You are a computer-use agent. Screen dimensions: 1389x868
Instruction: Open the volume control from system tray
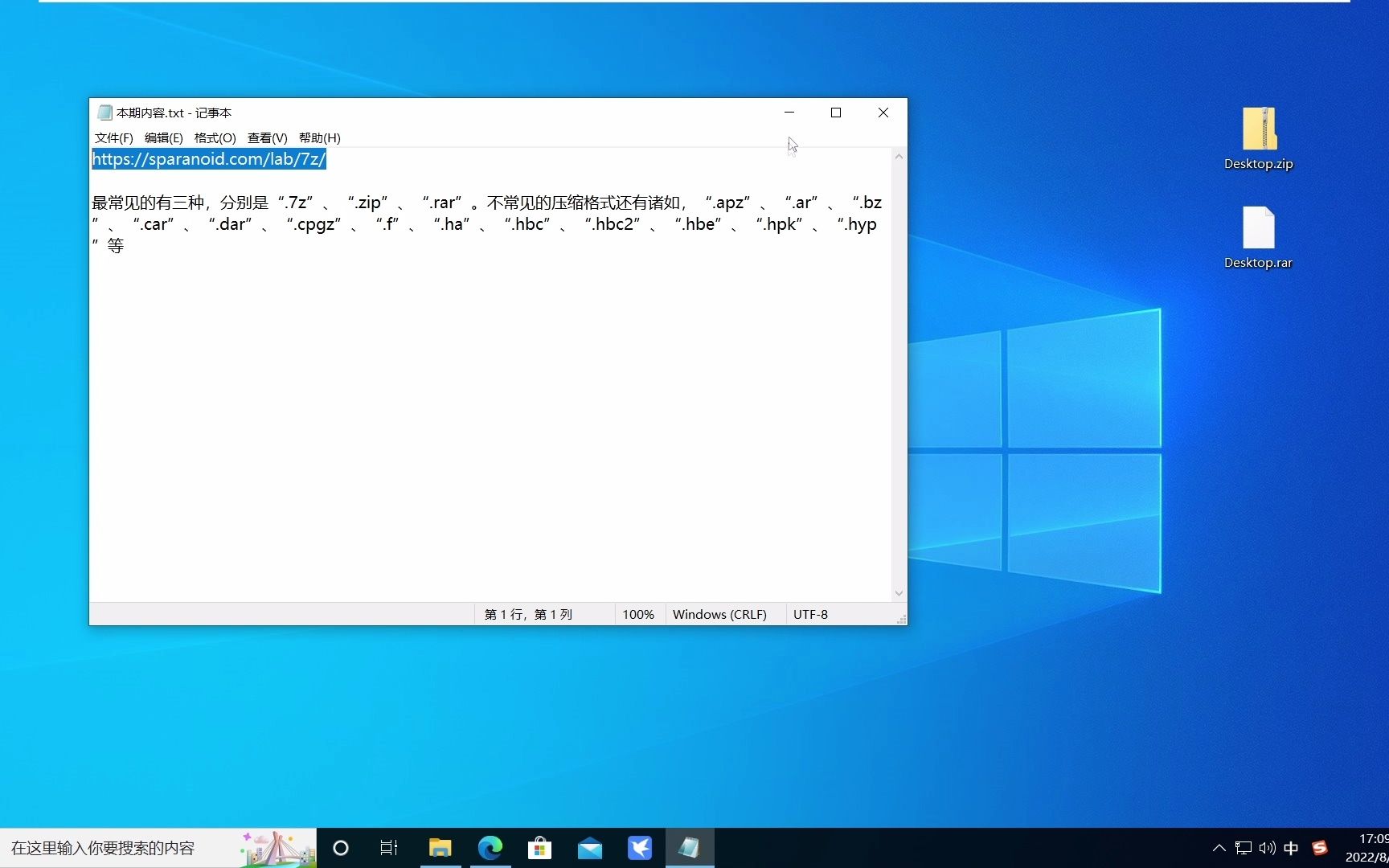pyautogui.click(x=1268, y=848)
